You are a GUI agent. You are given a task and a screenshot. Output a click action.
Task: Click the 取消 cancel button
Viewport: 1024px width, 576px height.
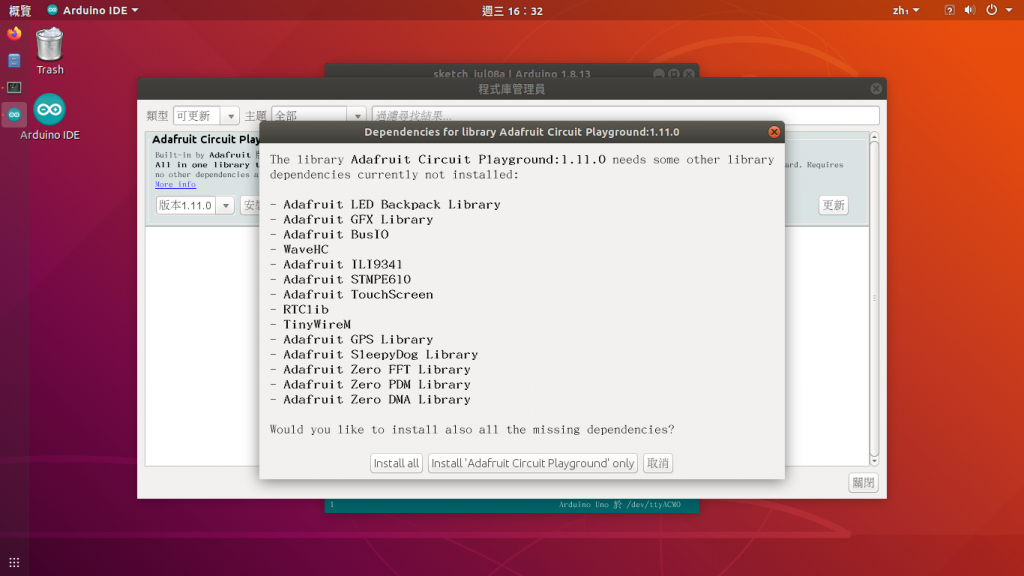[658, 463]
